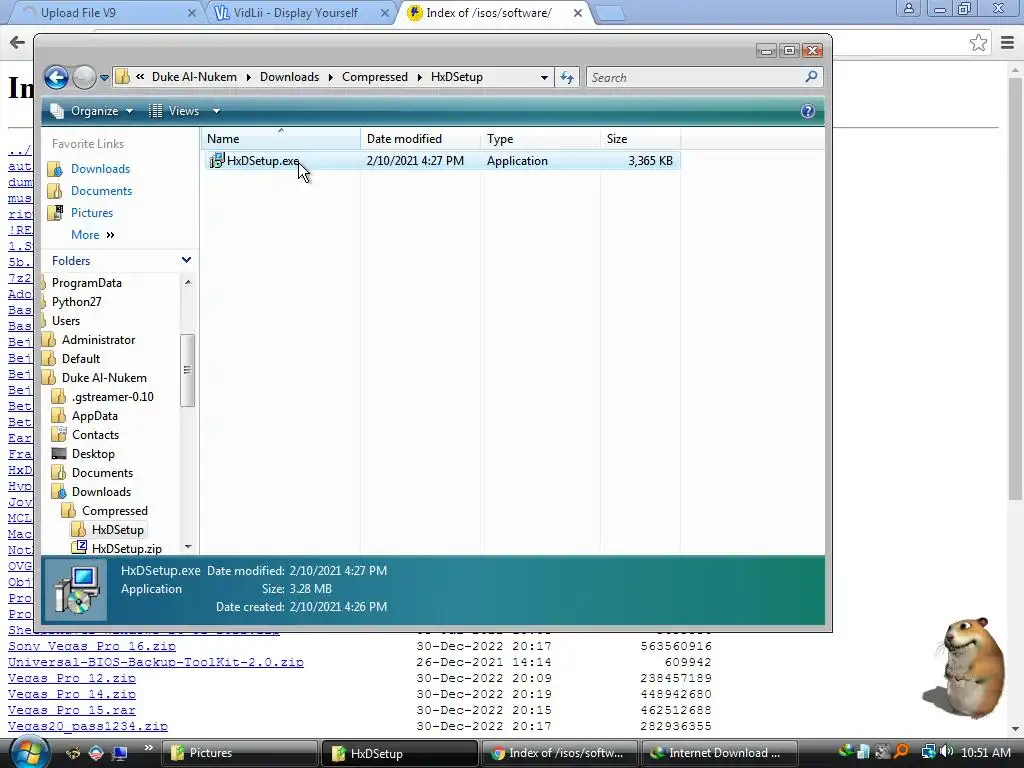The width and height of the screenshot is (1024, 768).
Task: Click the folder tree scroll up arrow
Action: click(188, 282)
